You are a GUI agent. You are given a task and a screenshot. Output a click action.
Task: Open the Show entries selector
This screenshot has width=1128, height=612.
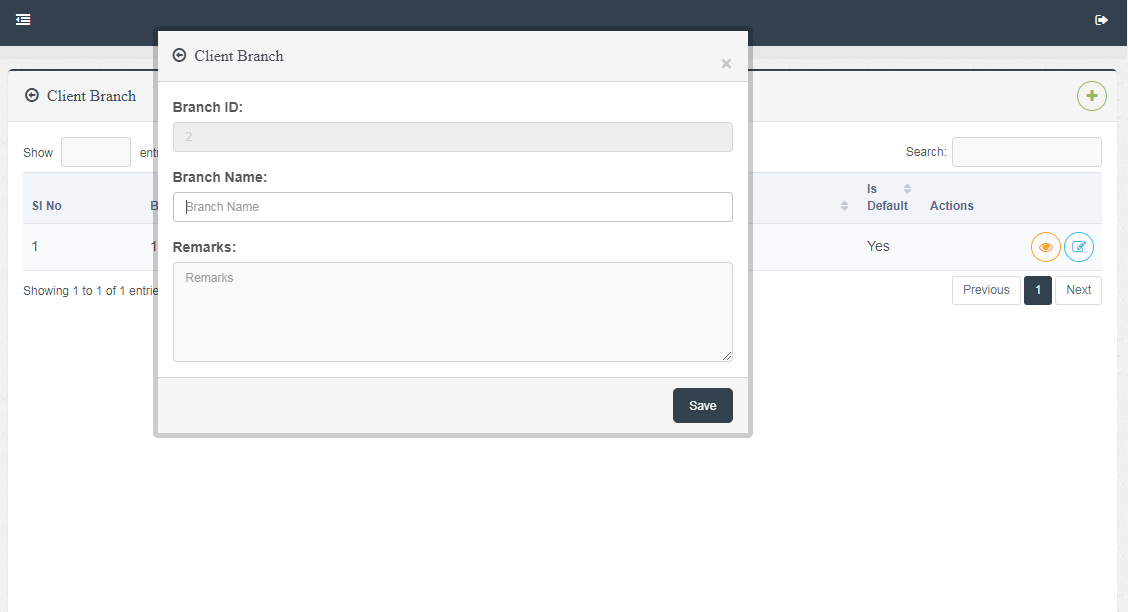point(96,152)
